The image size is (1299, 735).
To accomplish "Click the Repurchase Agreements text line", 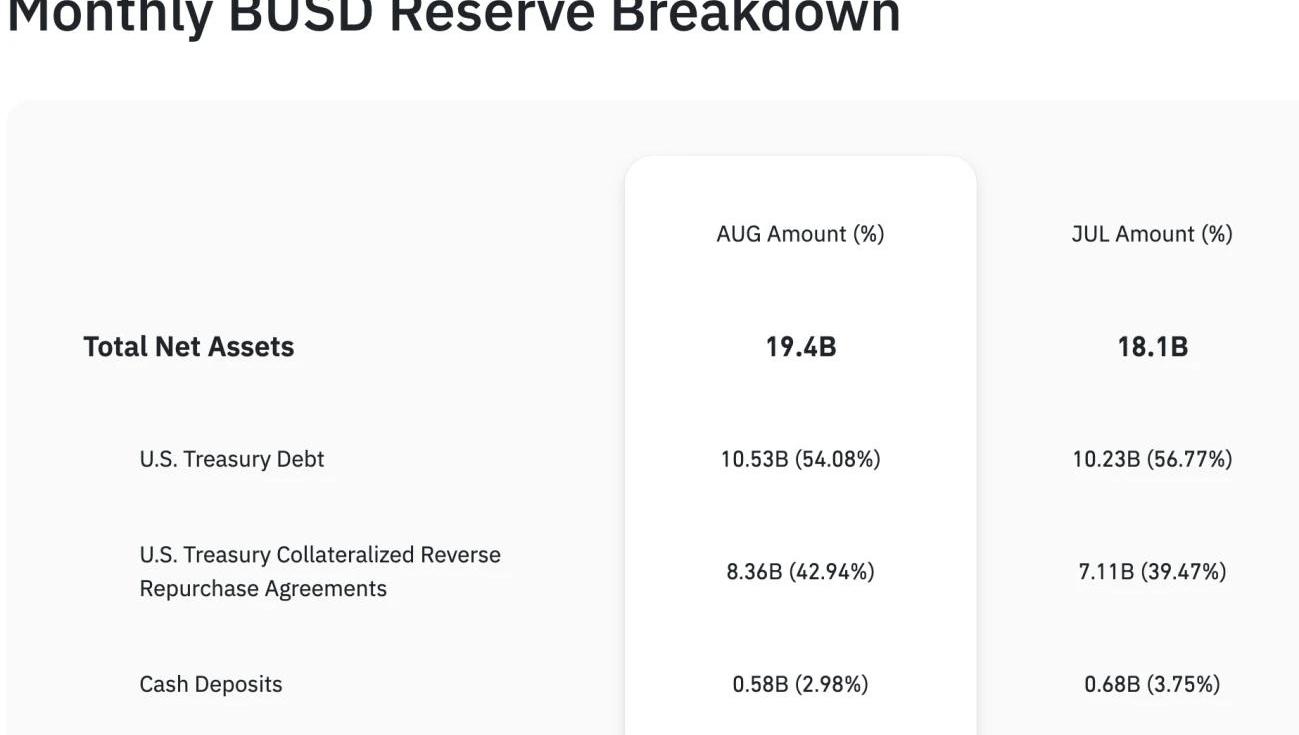I will tap(263, 589).
